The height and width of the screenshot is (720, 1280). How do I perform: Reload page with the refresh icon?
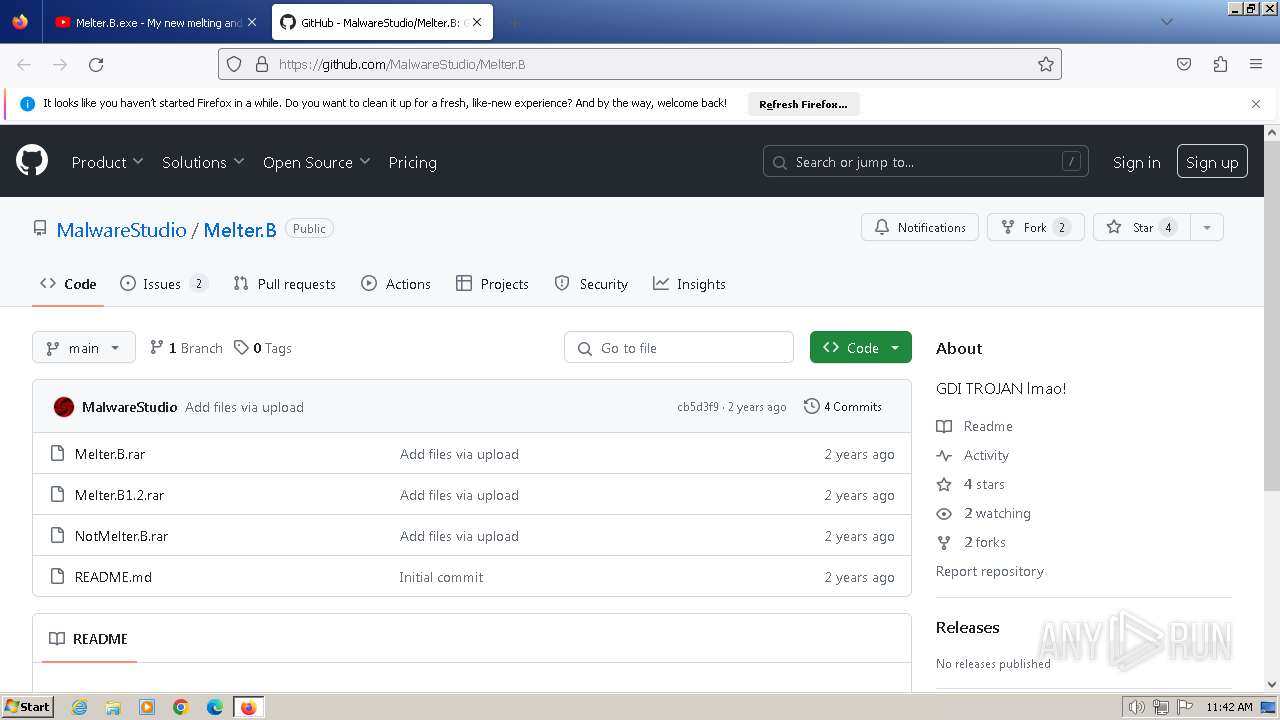[96, 64]
